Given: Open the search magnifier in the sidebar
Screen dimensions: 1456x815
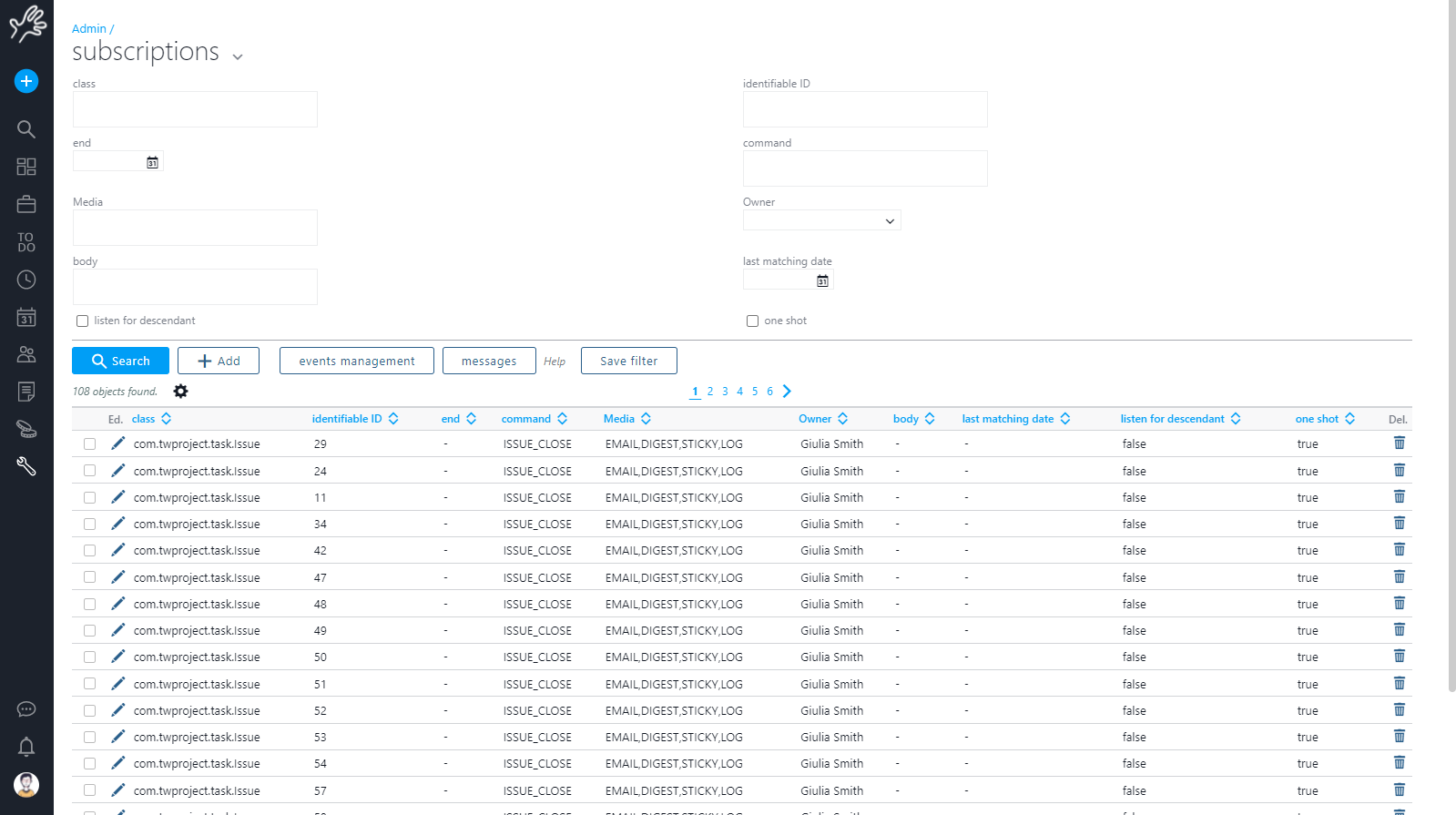Looking at the screenshot, I should pos(26,129).
